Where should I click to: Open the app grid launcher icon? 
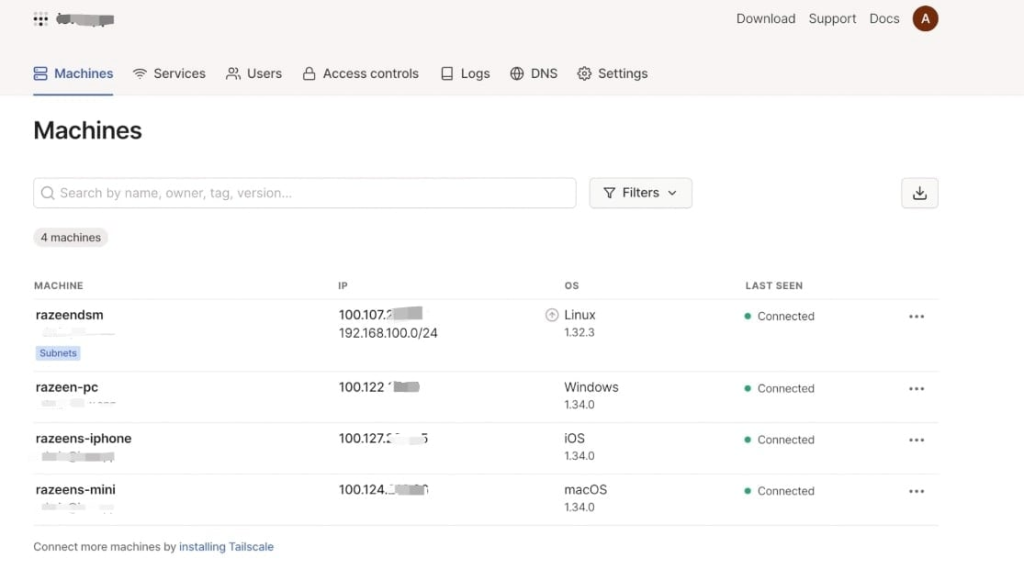tap(40, 19)
